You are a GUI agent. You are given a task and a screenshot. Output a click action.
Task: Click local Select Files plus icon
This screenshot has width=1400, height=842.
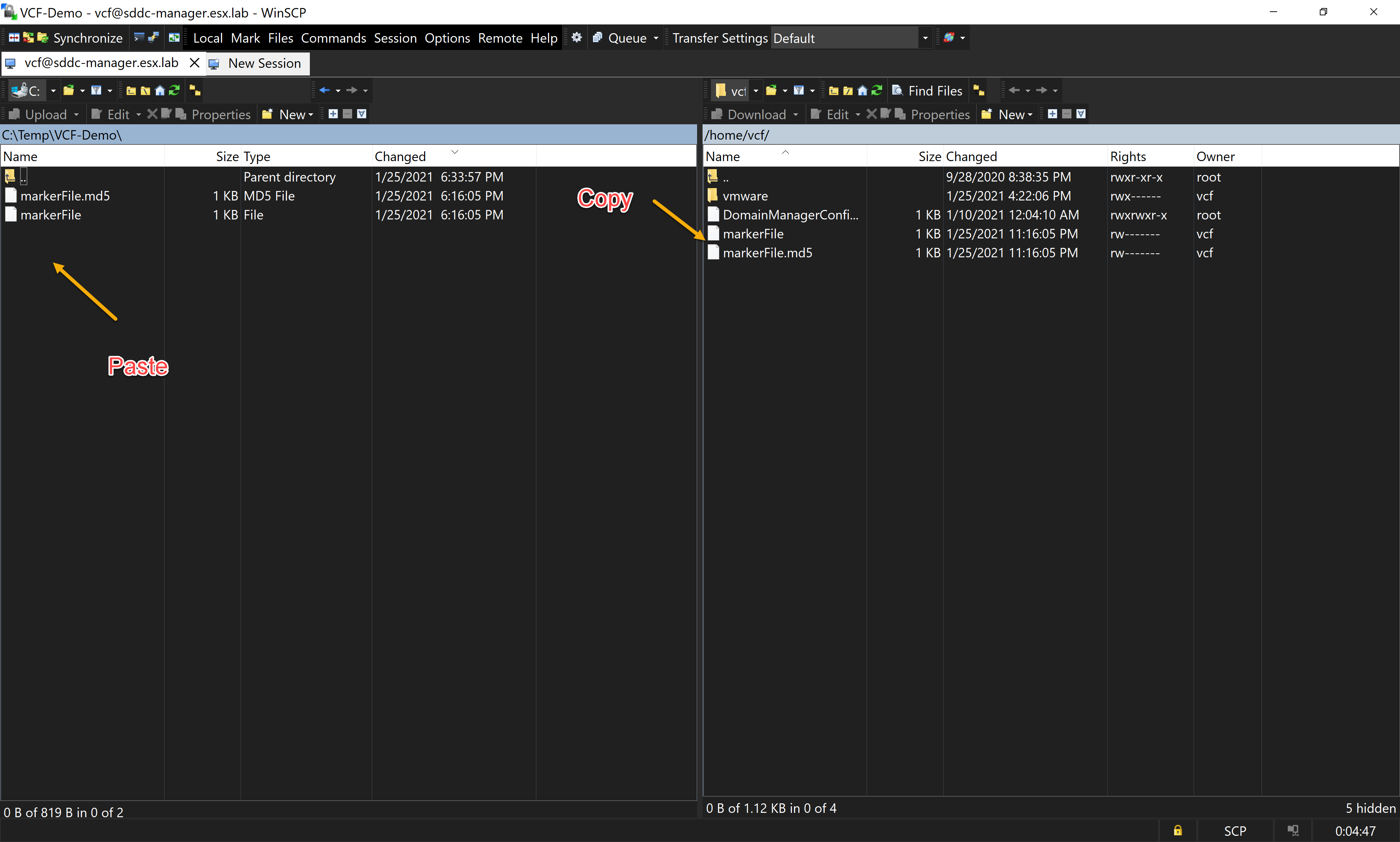click(333, 114)
